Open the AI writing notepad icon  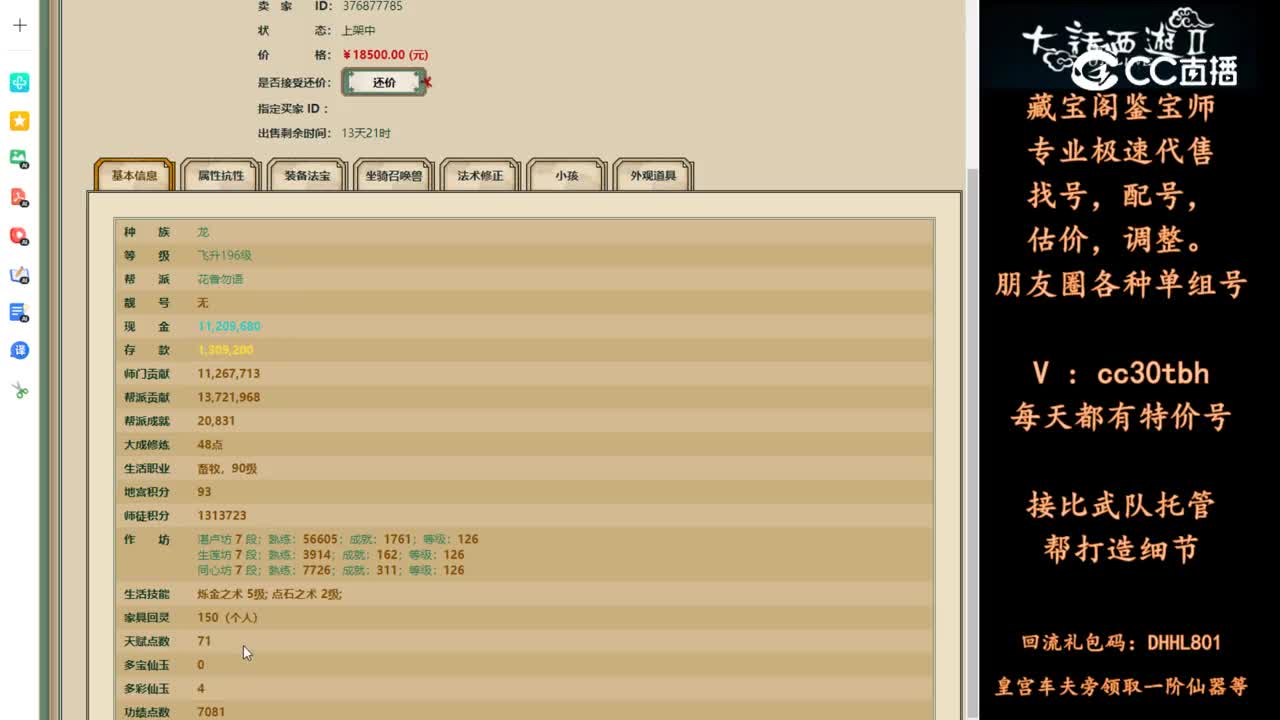pyautogui.click(x=19, y=275)
